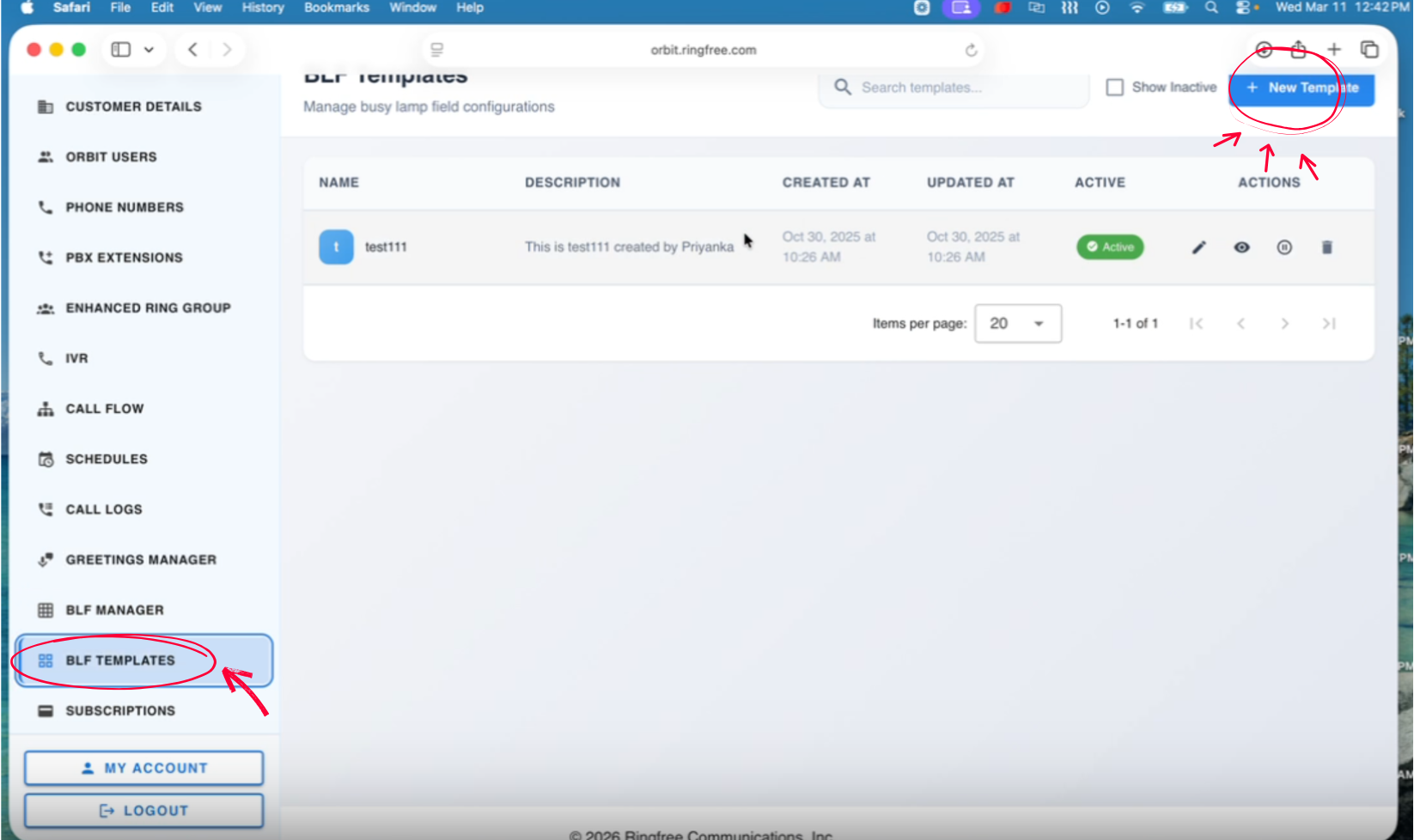Viewport: 1414px width, 840px height.
Task: Expand the sidebar options chevron in Safari toolbar
Action: pyautogui.click(x=149, y=50)
